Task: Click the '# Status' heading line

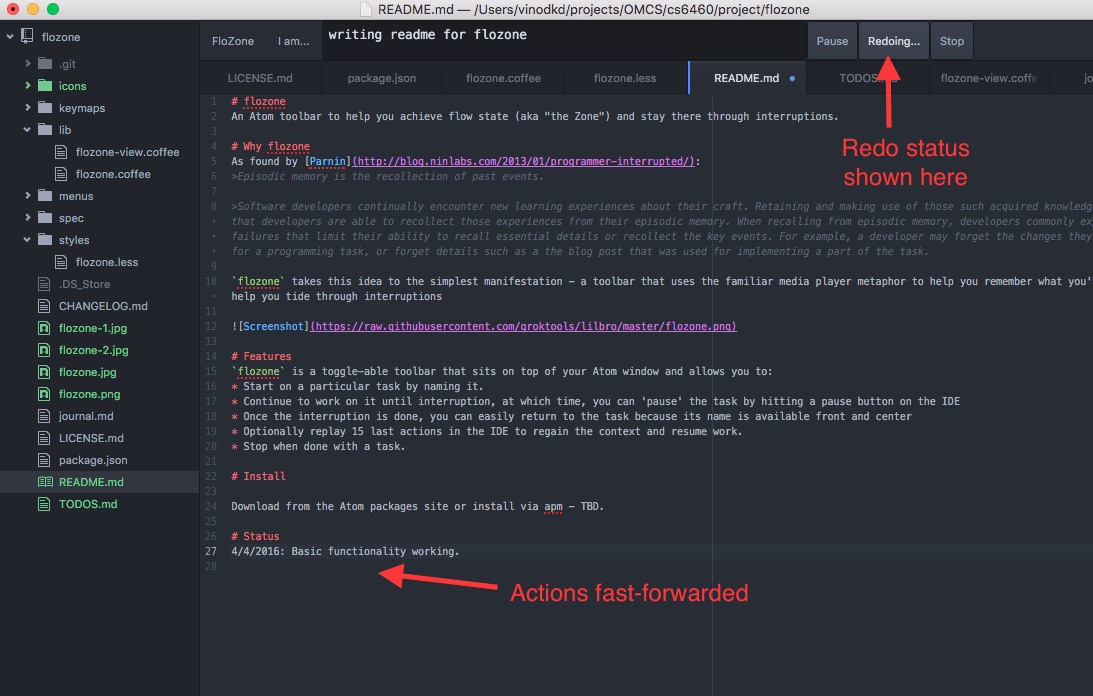Action: tap(255, 536)
